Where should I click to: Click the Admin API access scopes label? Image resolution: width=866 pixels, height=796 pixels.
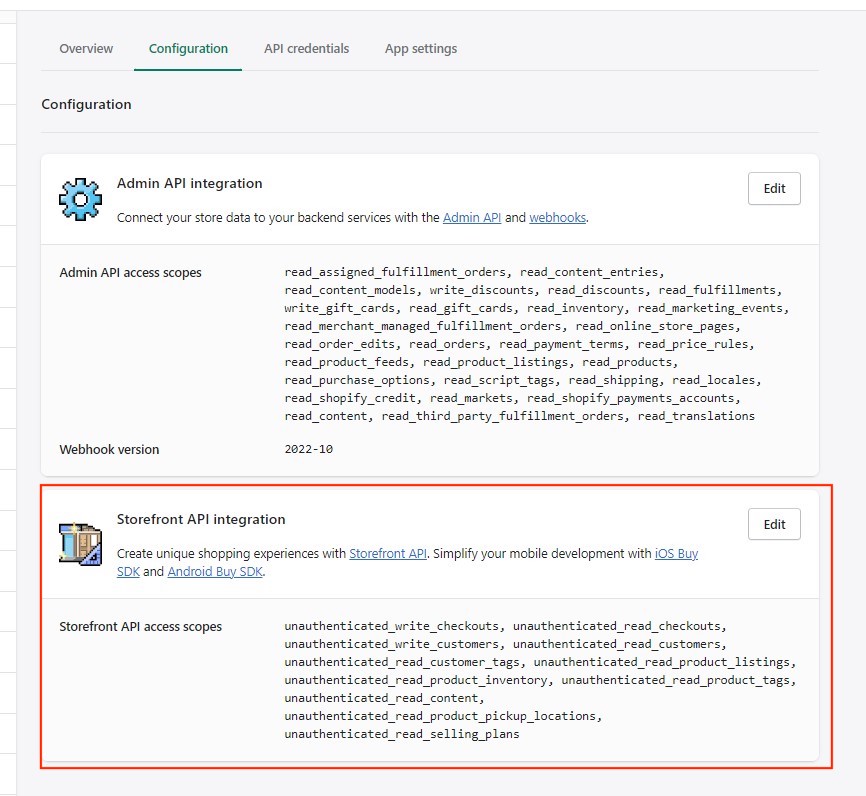click(130, 272)
